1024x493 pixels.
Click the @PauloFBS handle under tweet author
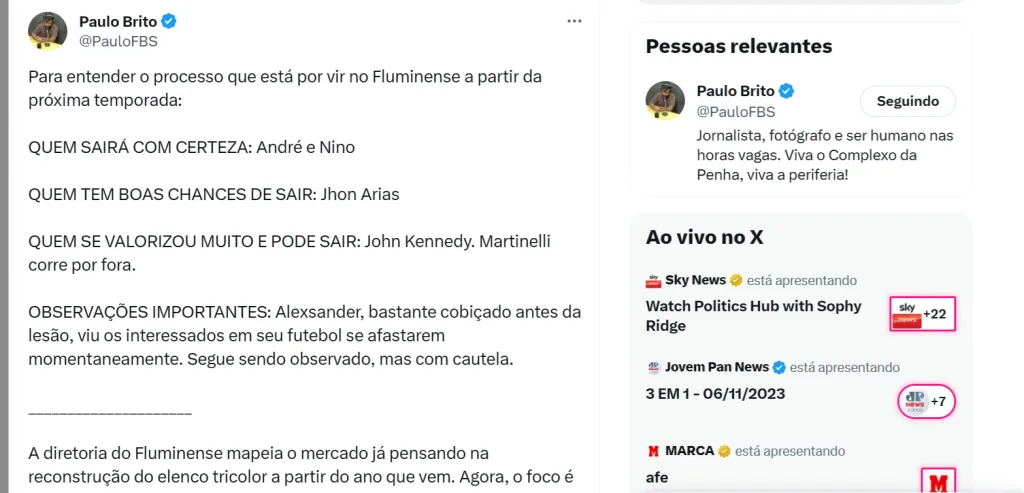pos(118,41)
